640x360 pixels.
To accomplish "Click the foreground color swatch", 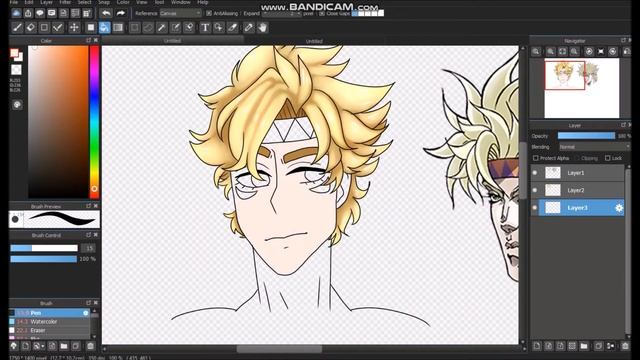I will 14,53.
